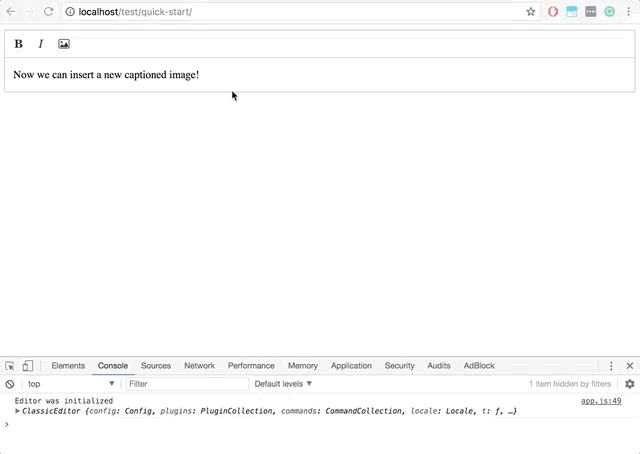Viewport: 640px width, 454px height.
Task: Open DevTools more options menu
Action: [x=611, y=366]
